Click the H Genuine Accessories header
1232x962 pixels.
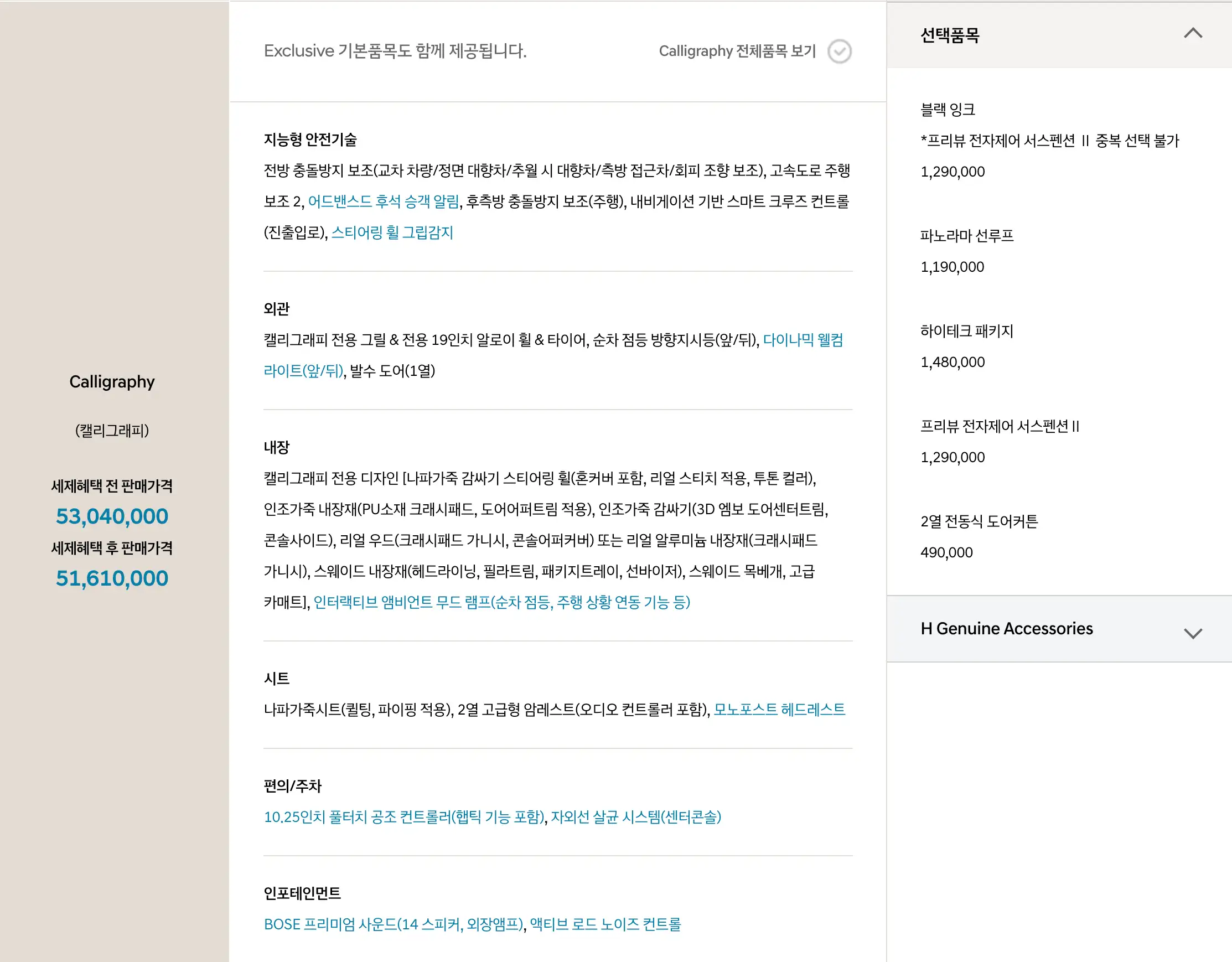pyautogui.click(x=1006, y=629)
